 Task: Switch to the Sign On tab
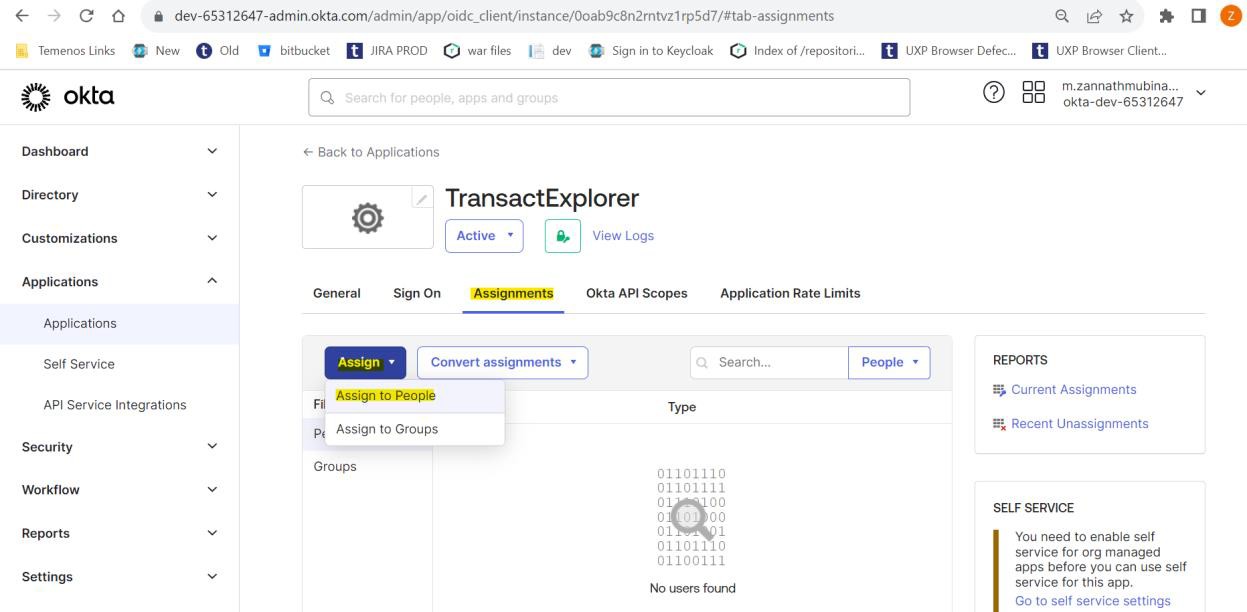417,293
